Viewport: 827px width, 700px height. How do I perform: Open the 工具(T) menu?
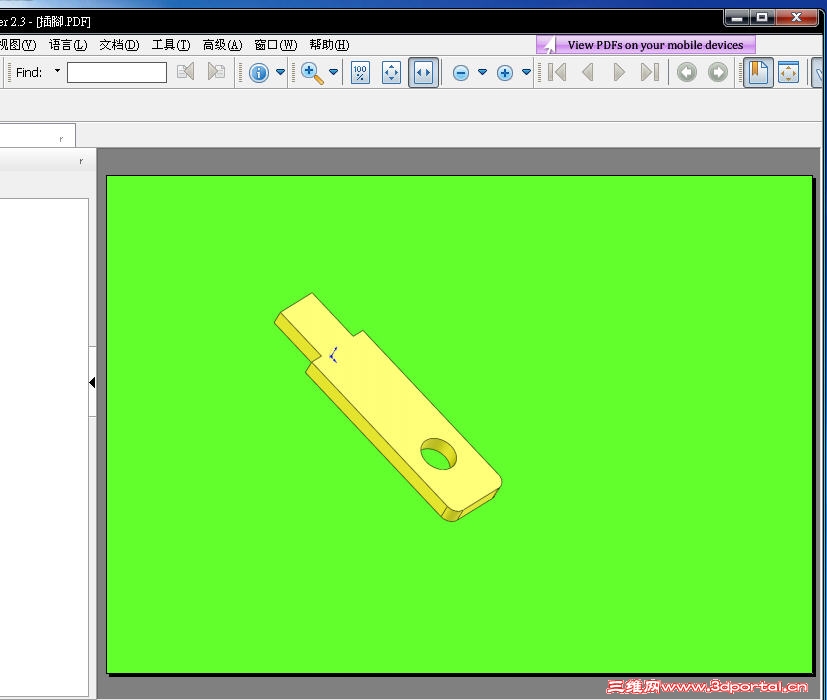171,45
